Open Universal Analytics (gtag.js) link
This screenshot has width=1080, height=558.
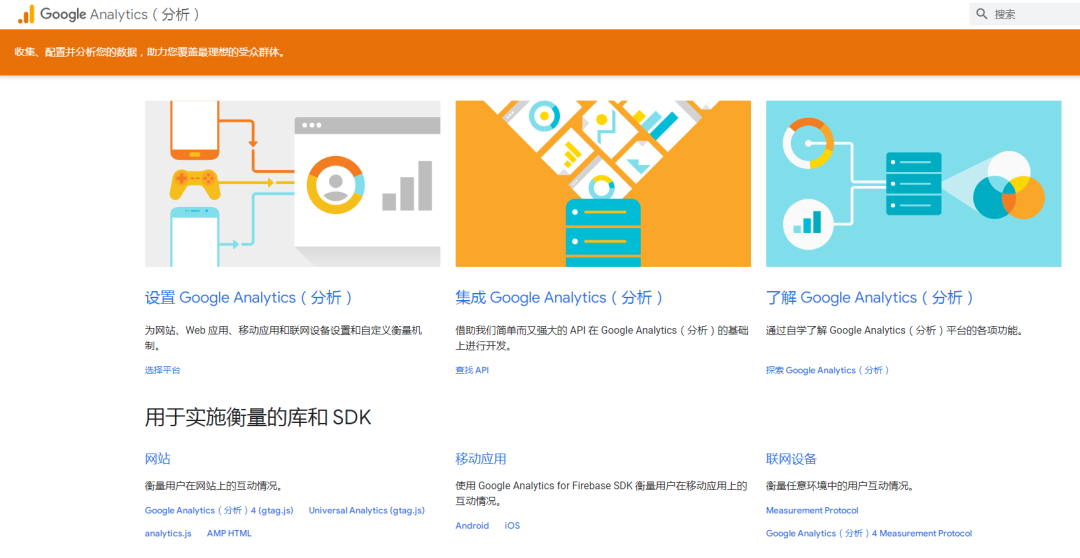click(367, 510)
